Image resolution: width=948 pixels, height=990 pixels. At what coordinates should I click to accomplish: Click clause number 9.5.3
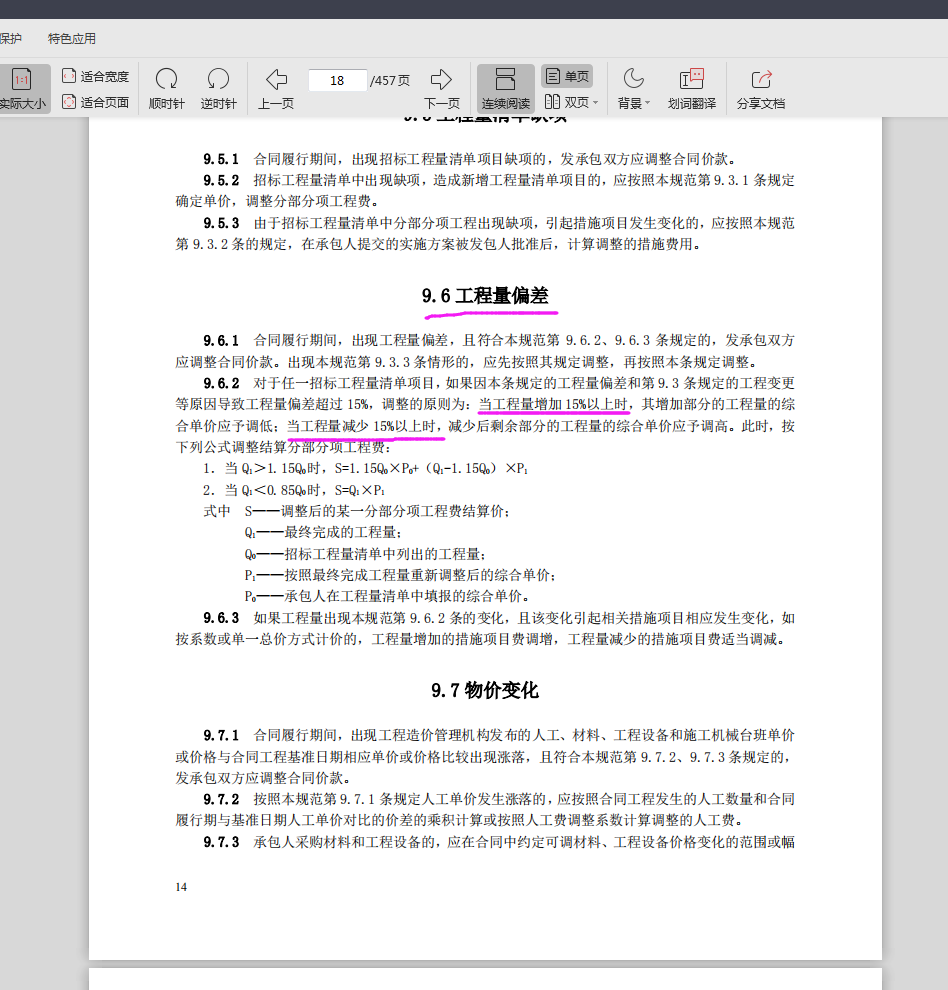coord(221,224)
